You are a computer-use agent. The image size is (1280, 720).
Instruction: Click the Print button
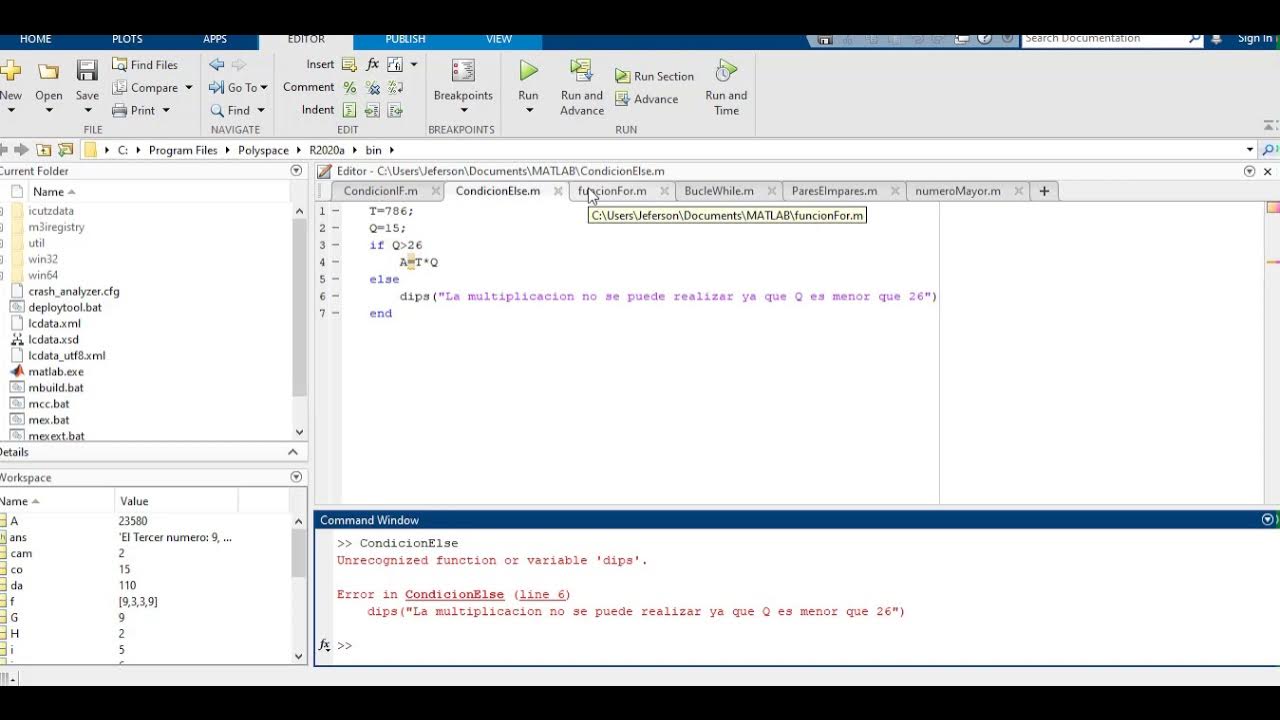(x=141, y=111)
